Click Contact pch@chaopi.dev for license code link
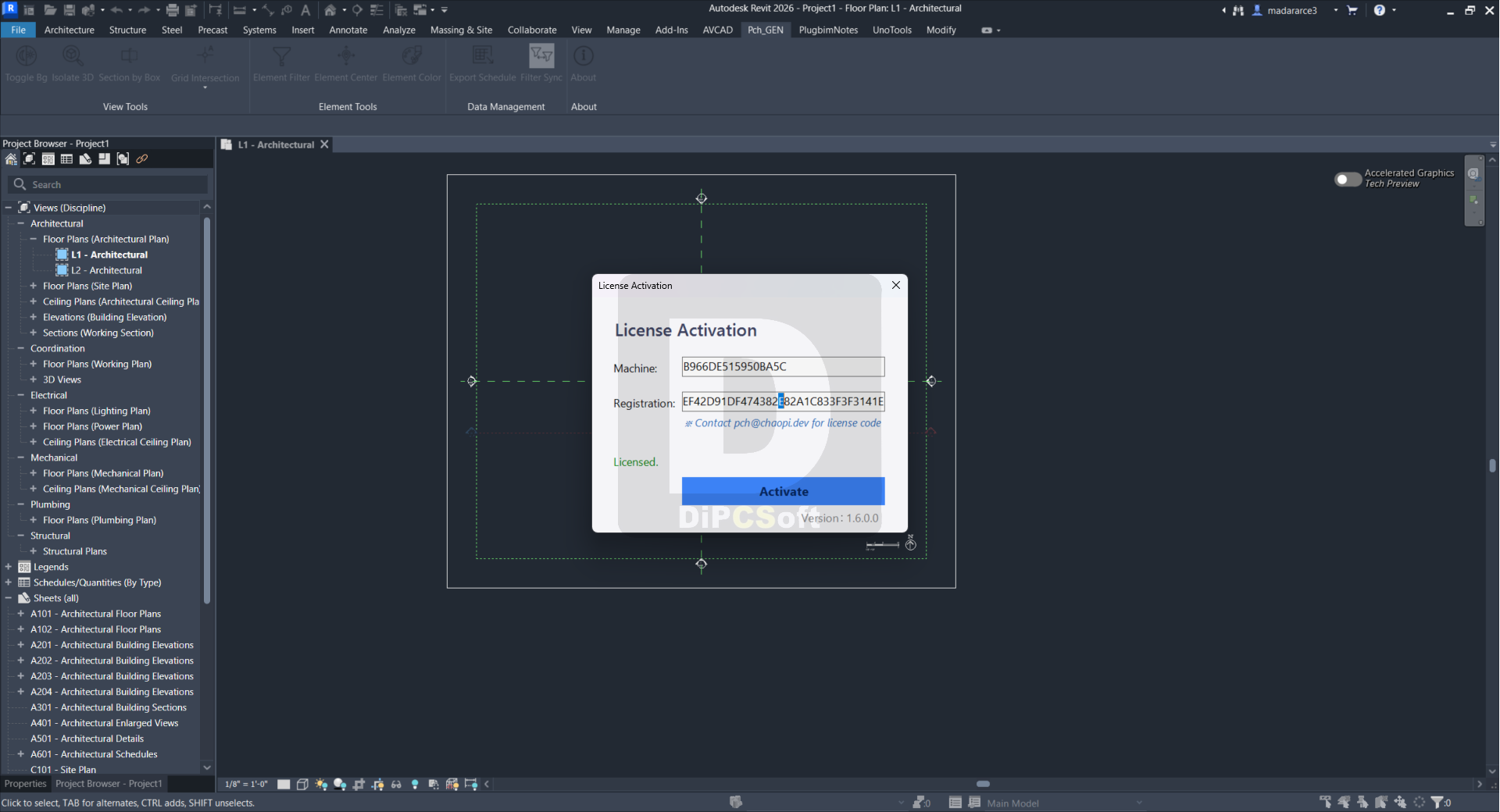This screenshot has width=1500, height=812. [x=783, y=423]
